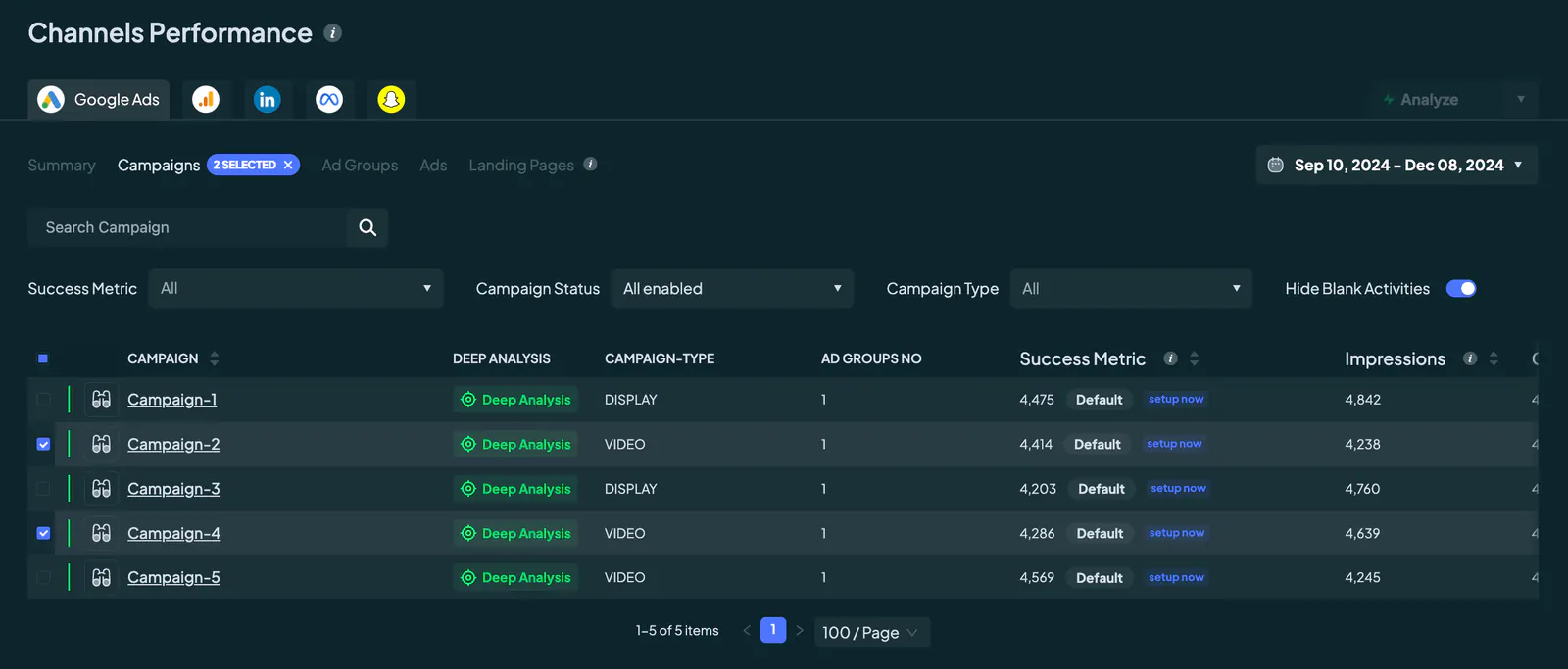Image resolution: width=1568 pixels, height=669 pixels.
Task: Open the date range picker
Action: (1396, 165)
